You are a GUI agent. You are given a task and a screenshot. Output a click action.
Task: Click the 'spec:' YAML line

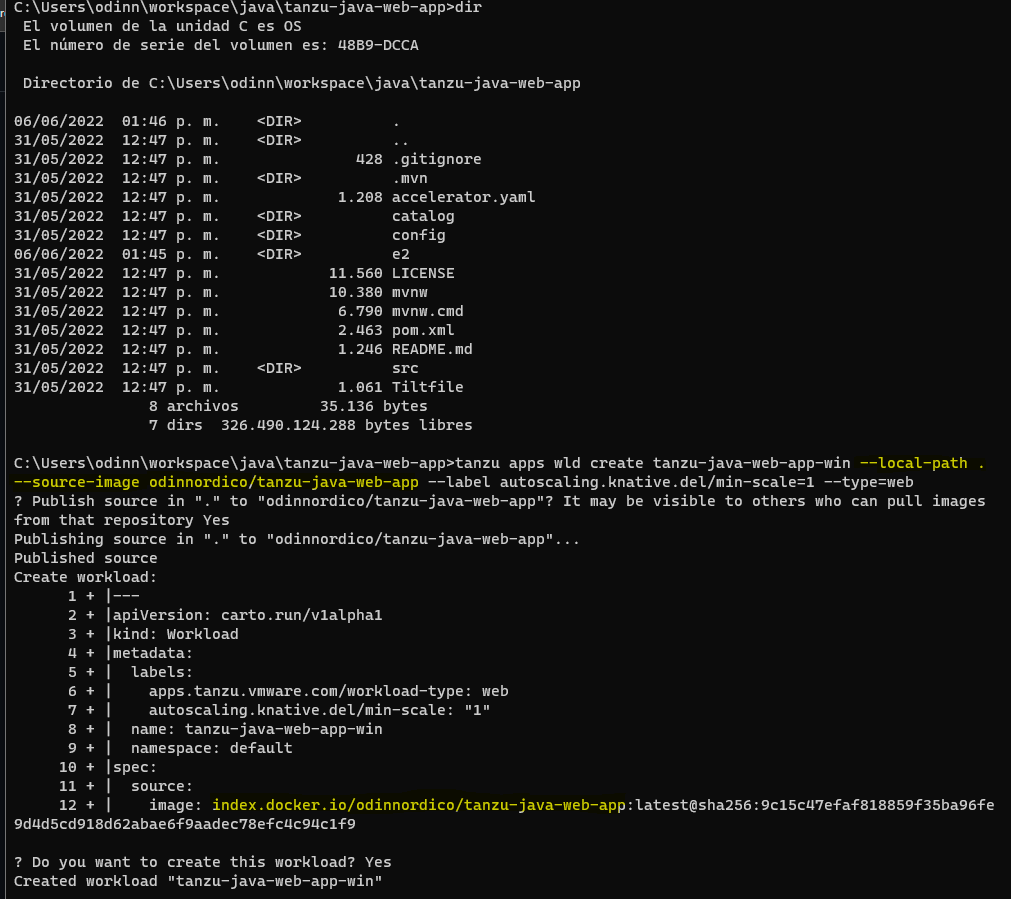click(x=135, y=767)
